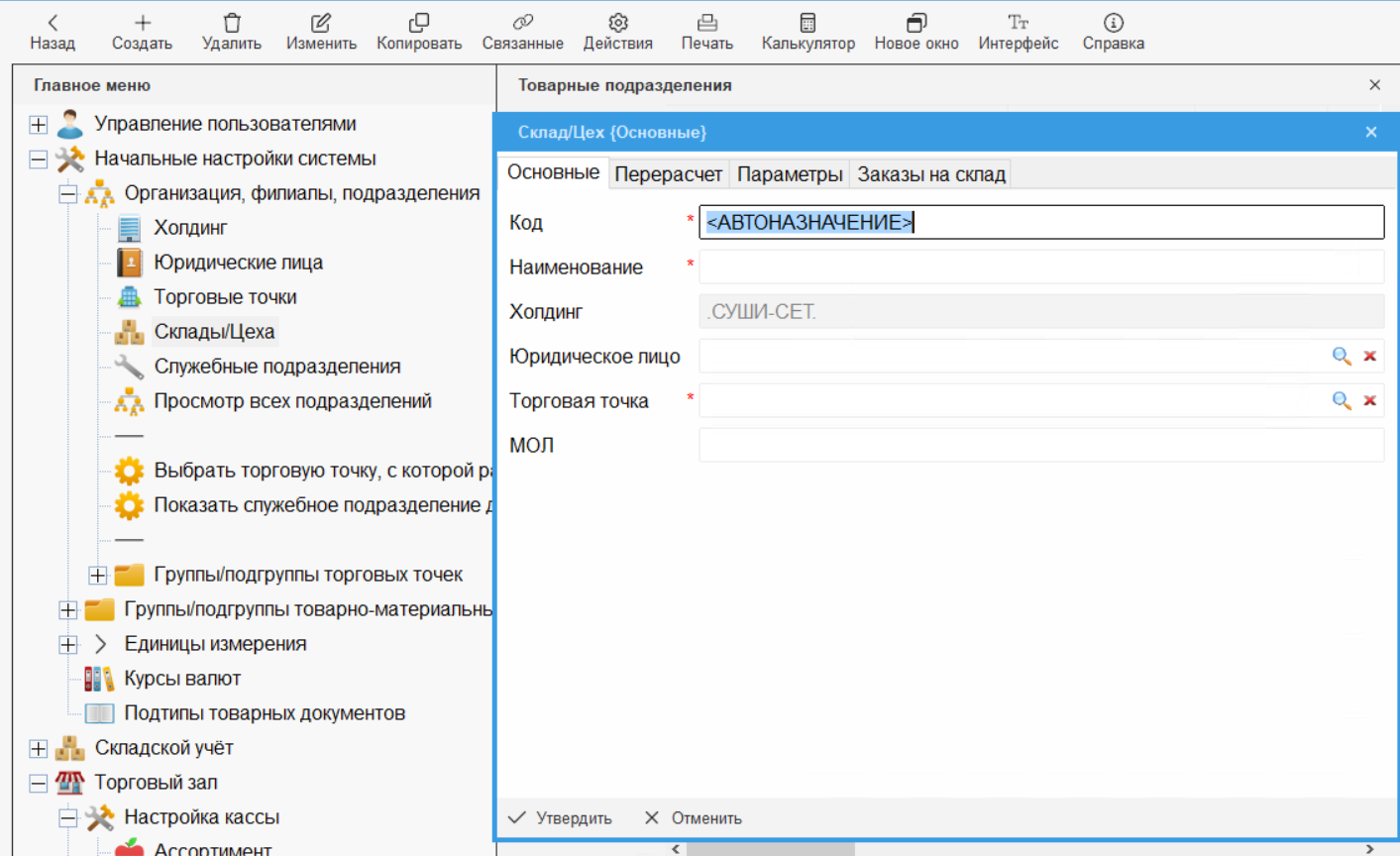
Task: Expand Управление пользователями tree node
Action: click(39, 125)
